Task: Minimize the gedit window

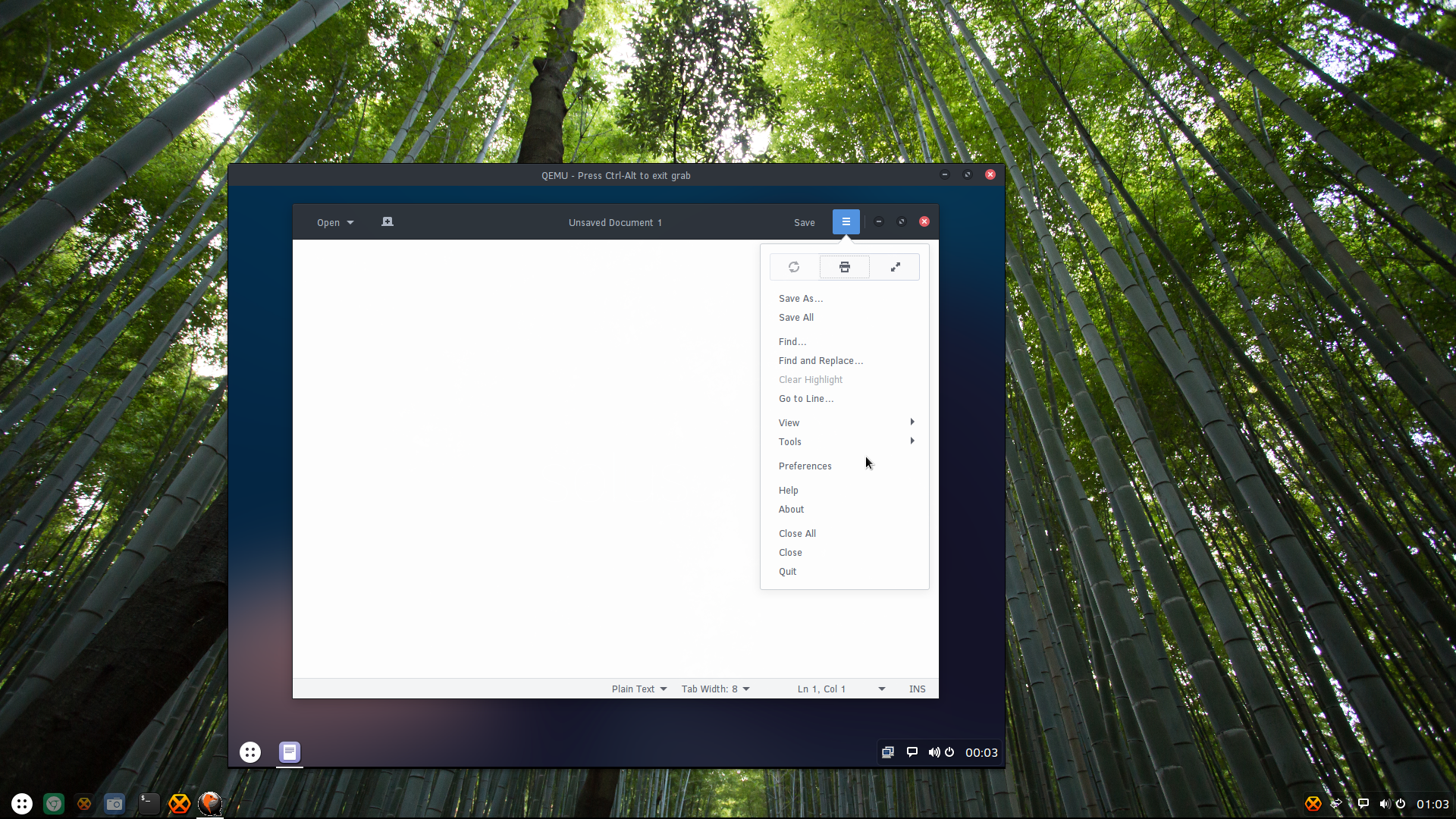Action: pos(879,222)
